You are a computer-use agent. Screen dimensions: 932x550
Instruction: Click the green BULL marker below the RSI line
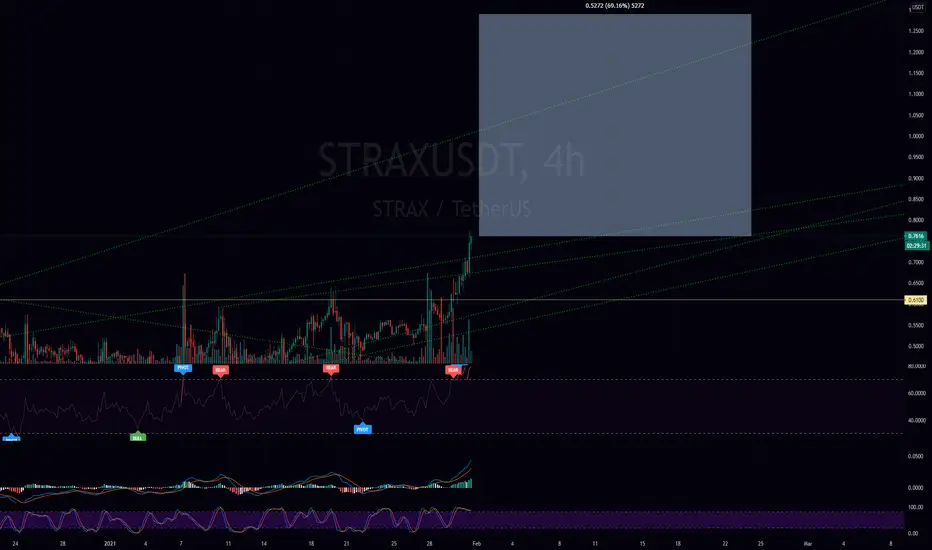click(x=138, y=438)
